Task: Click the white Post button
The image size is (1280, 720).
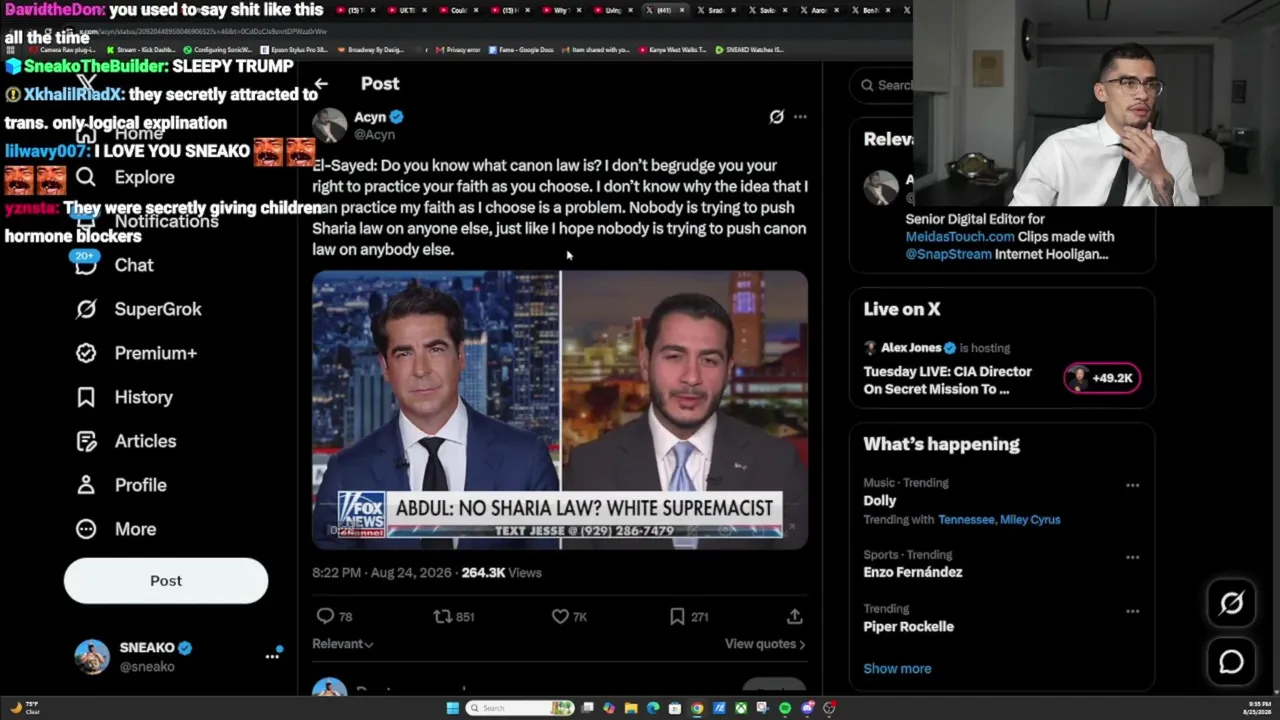Action: [x=166, y=581]
